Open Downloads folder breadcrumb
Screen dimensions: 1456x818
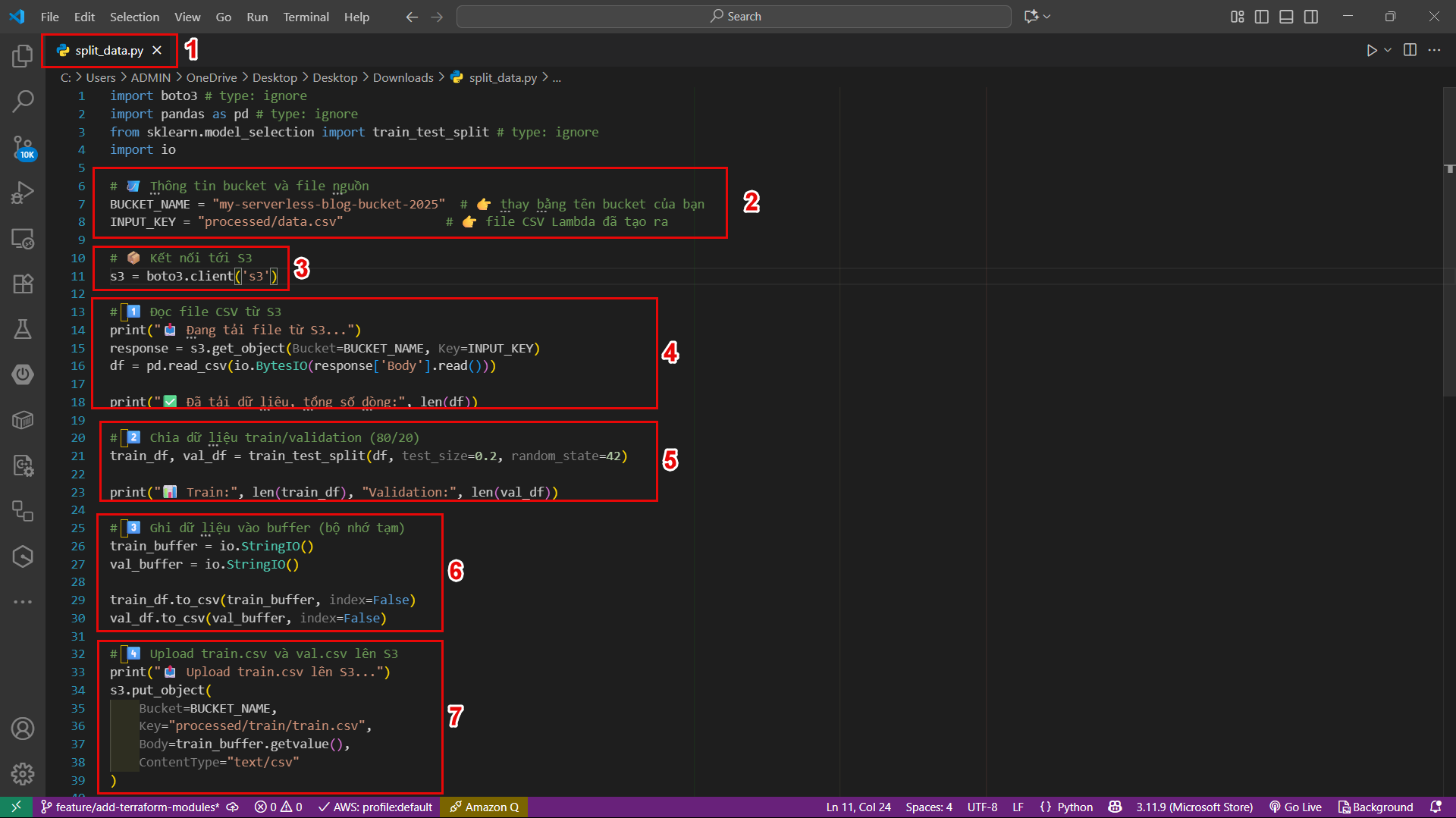point(403,78)
